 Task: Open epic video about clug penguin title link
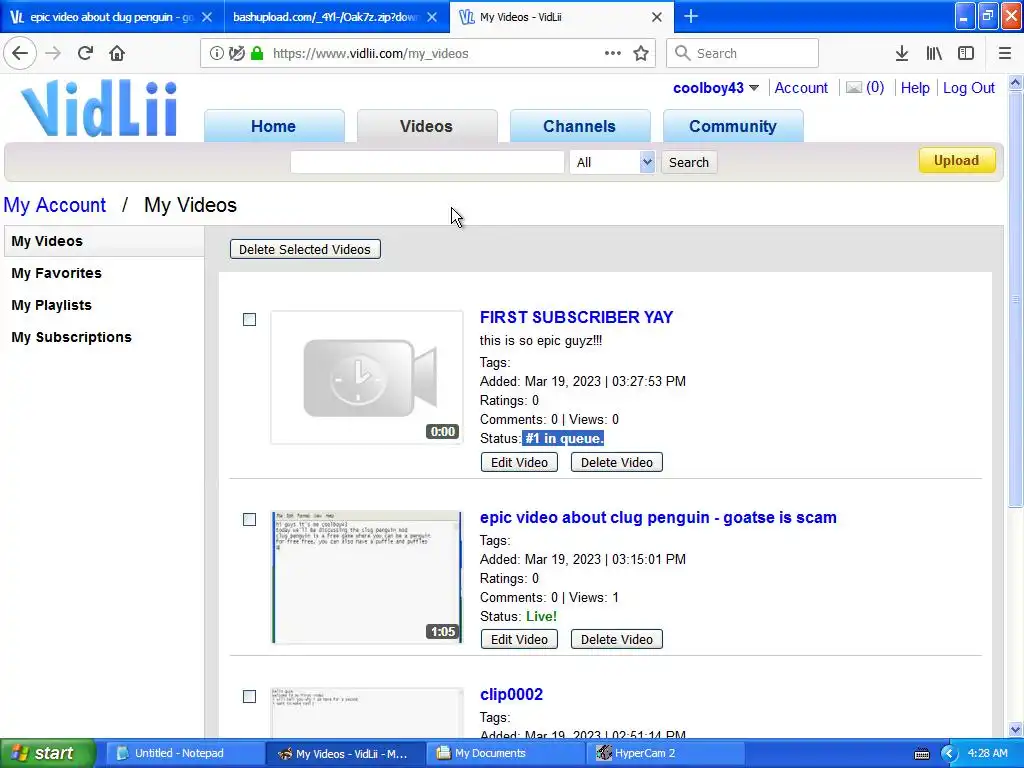658,517
